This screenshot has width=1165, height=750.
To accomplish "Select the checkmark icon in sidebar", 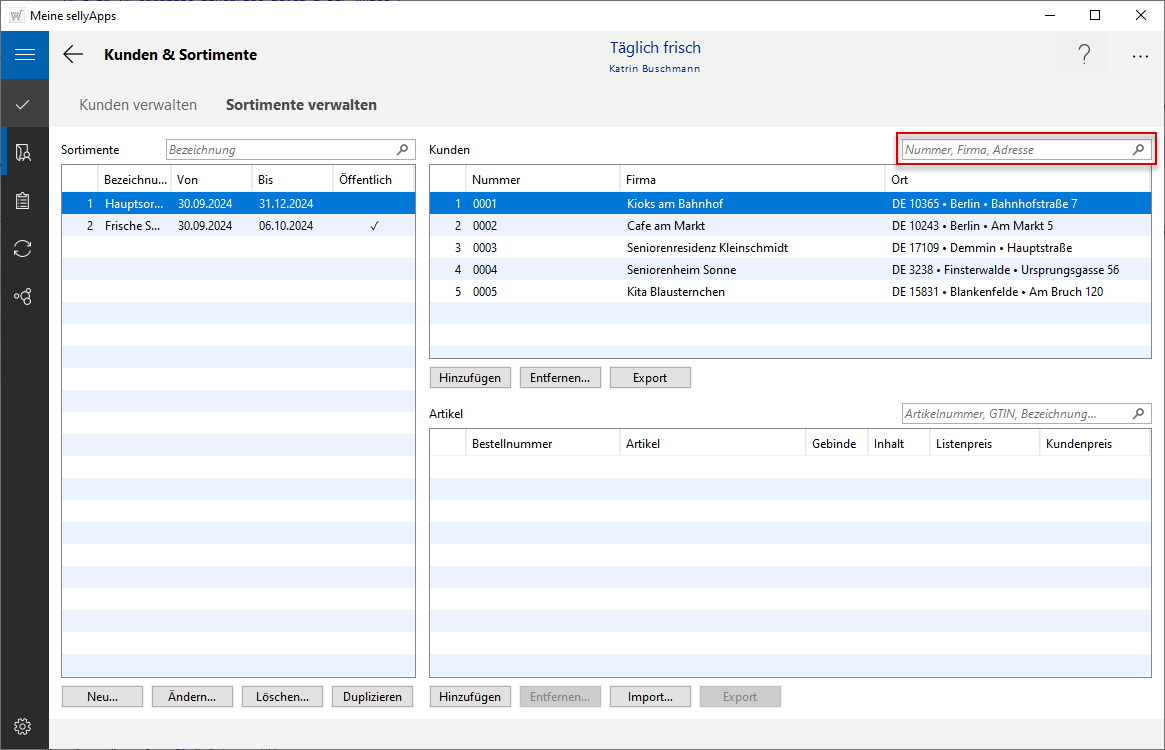I will pyautogui.click(x=24, y=104).
